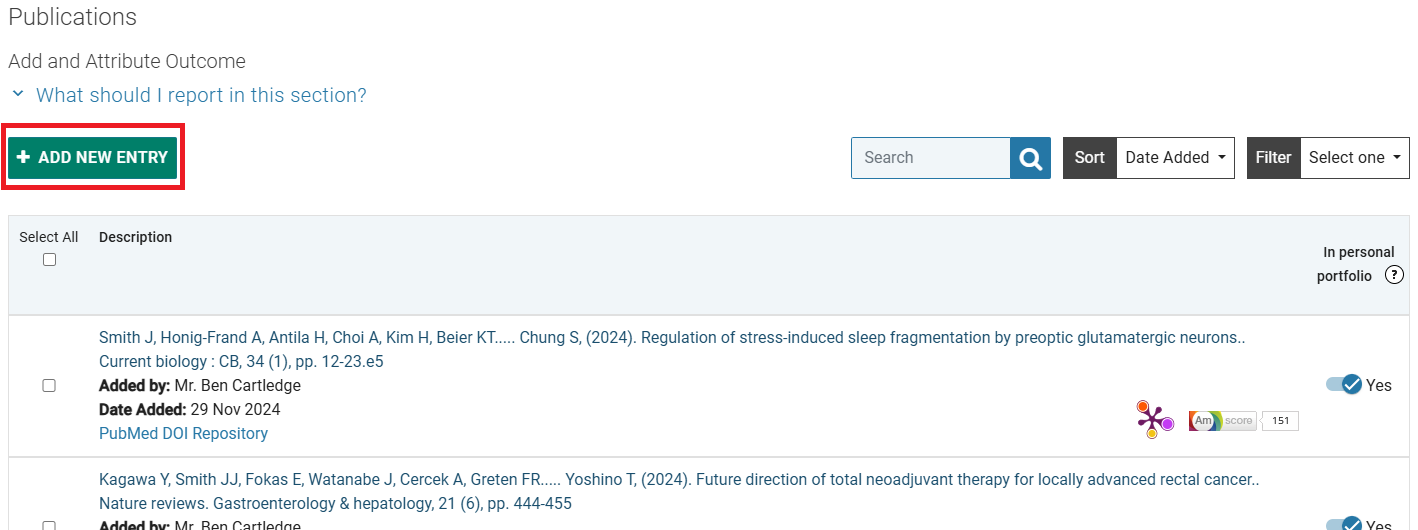1418x530 pixels.
Task: Click the magnifying glass search icon
Action: 1030,158
